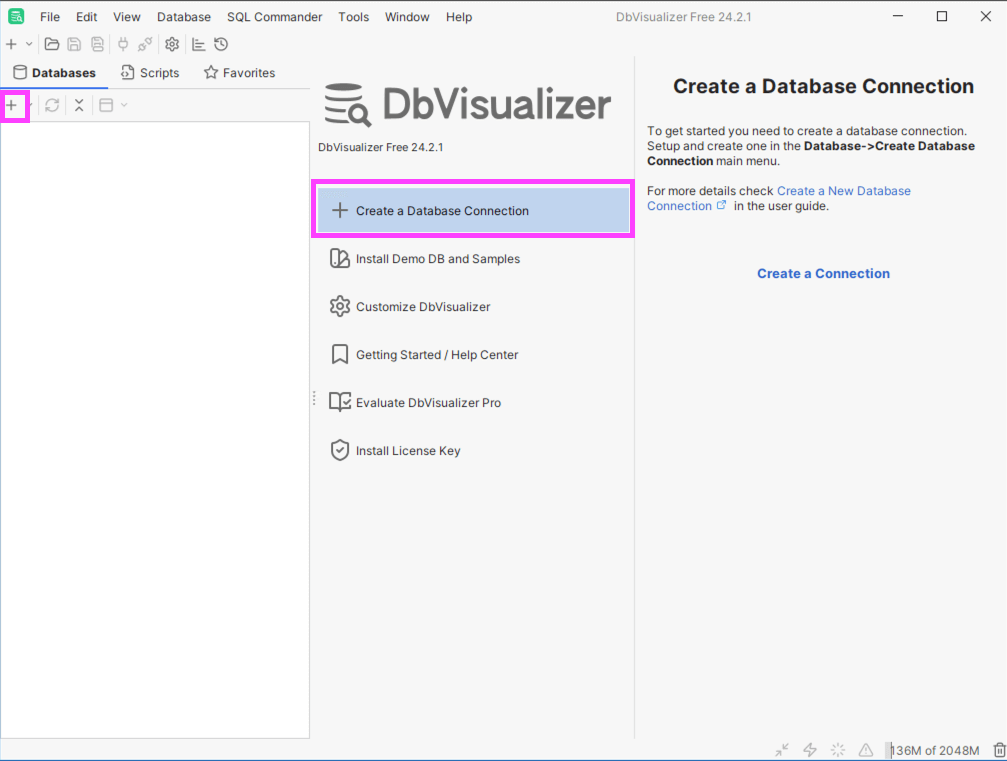Run garbage collection with trash icon
The width and height of the screenshot is (1007, 761).
coord(999,750)
